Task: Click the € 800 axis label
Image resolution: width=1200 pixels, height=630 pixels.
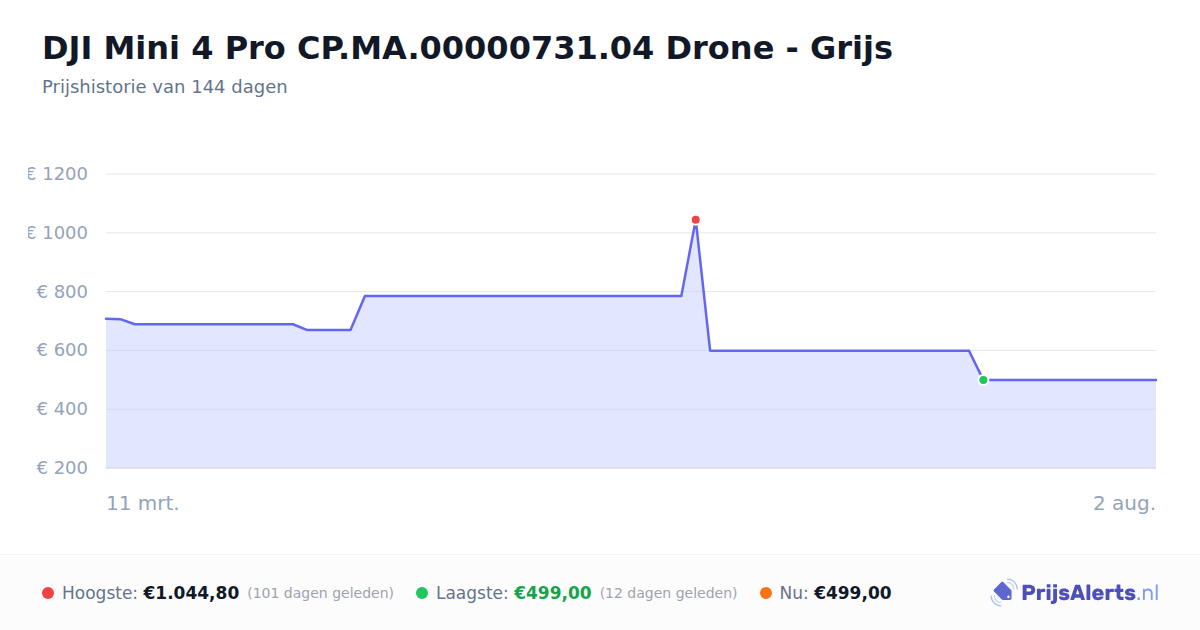Action: pyautogui.click(x=63, y=292)
